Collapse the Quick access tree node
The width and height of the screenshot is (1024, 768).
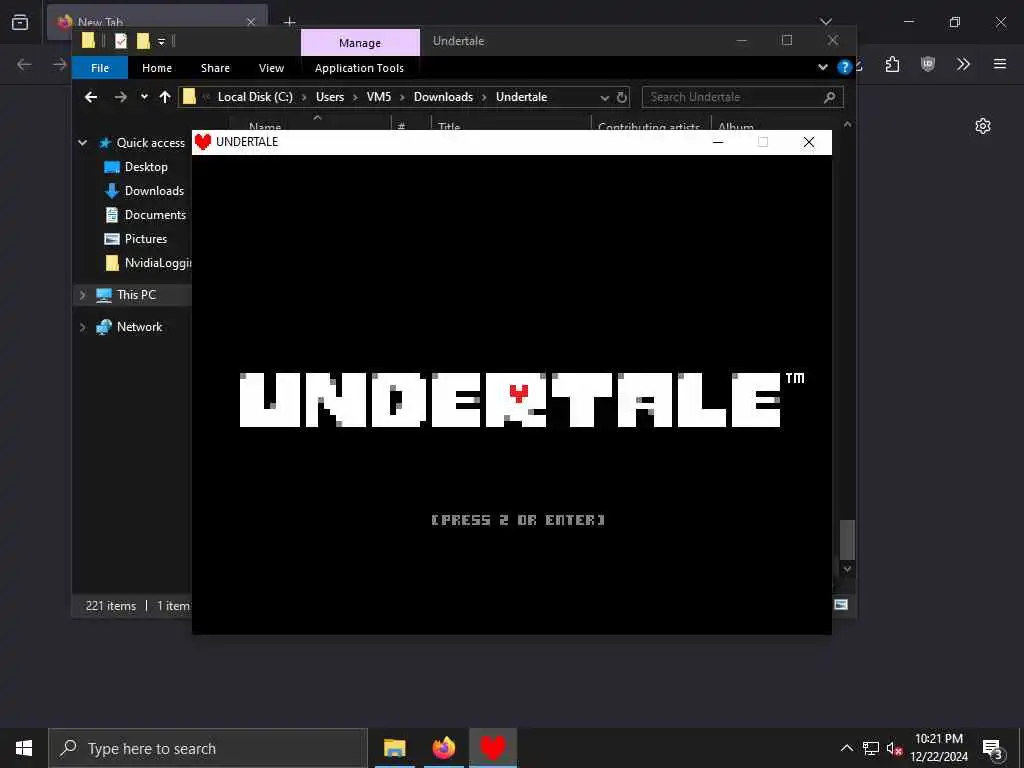tap(83, 142)
